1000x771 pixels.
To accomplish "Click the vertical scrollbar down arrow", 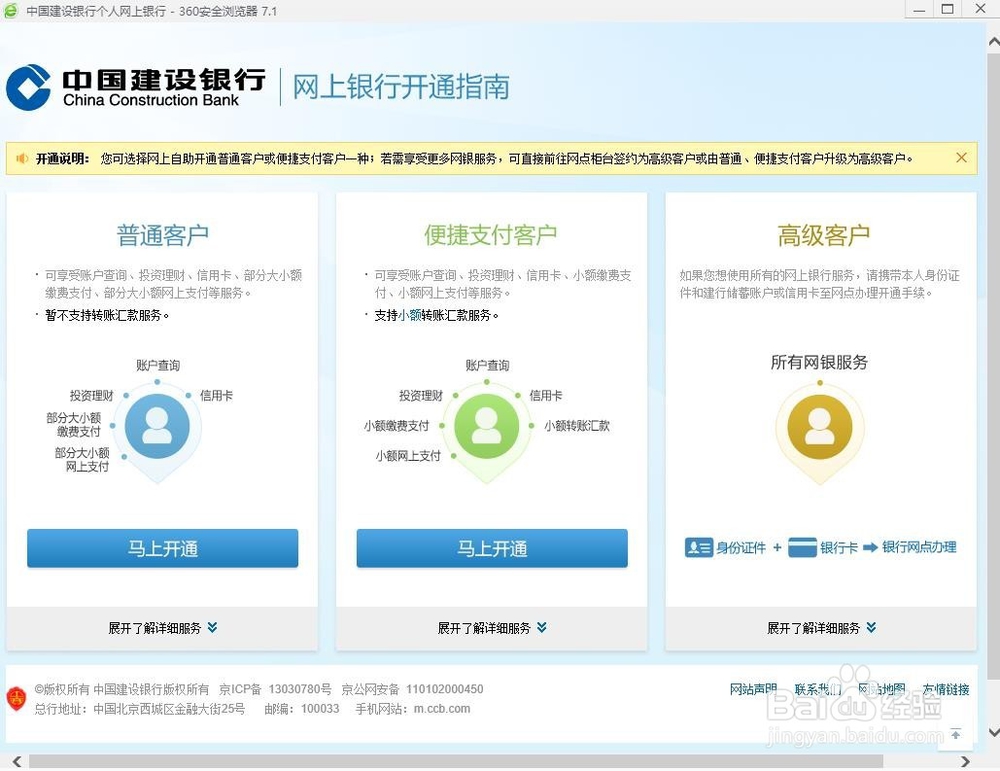I will pos(994,732).
